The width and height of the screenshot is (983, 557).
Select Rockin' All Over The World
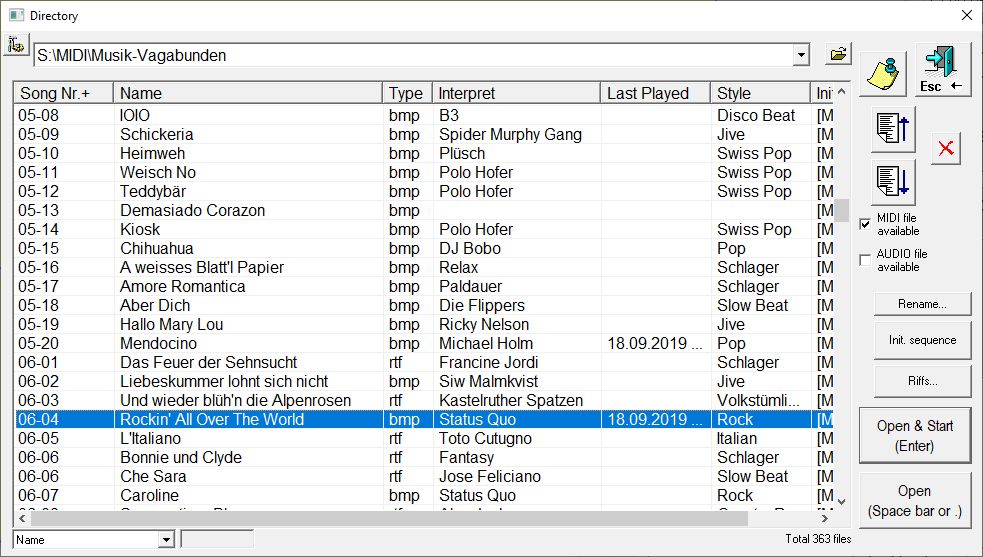(x=212, y=420)
